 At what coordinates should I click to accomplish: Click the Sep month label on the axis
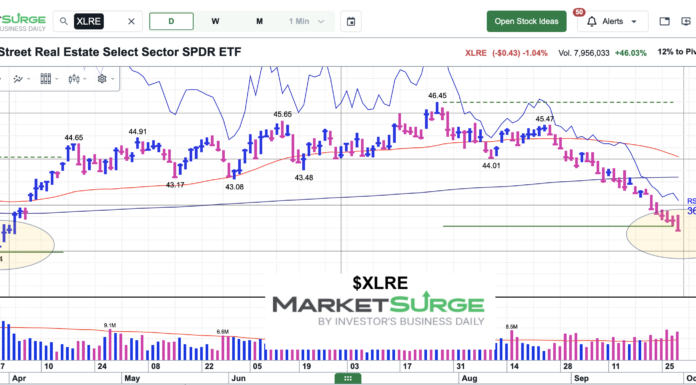click(581, 379)
